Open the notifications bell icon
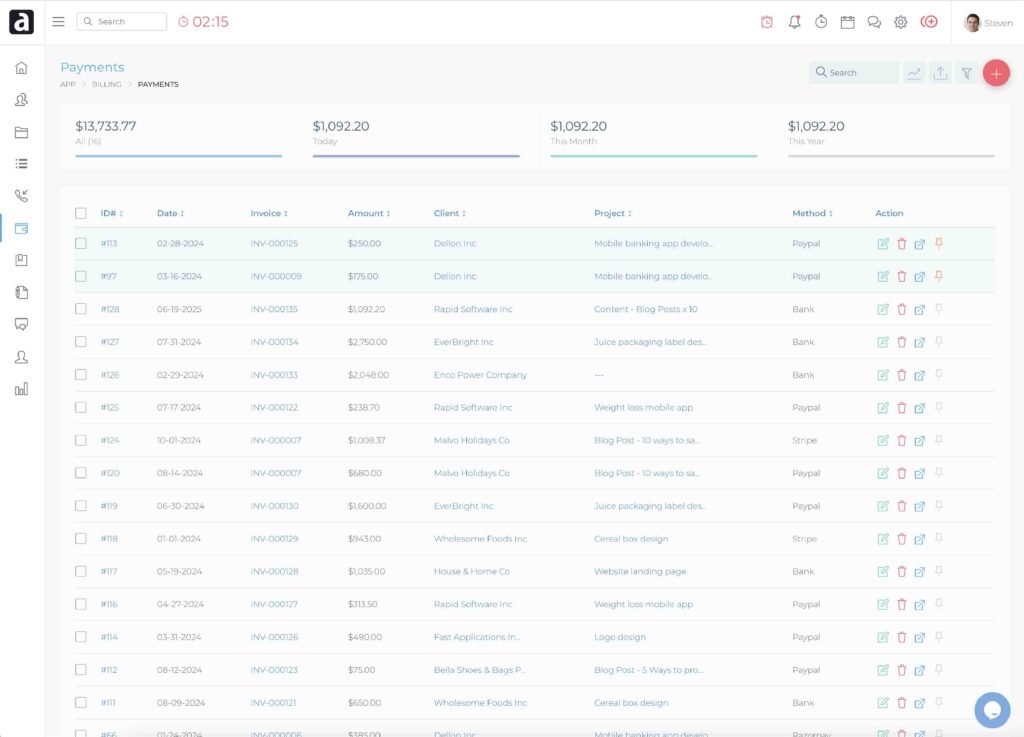The width and height of the screenshot is (1024, 737). pyautogui.click(x=794, y=22)
